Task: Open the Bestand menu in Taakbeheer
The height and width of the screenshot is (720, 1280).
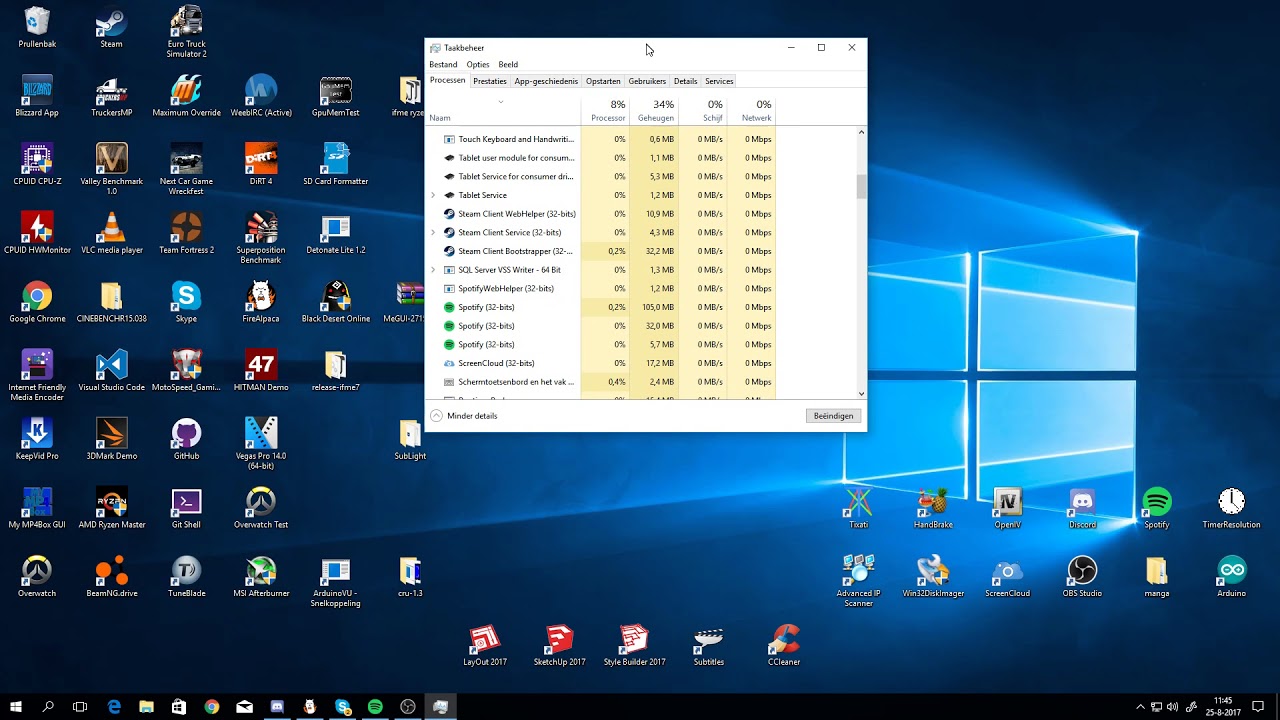Action: tap(443, 64)
